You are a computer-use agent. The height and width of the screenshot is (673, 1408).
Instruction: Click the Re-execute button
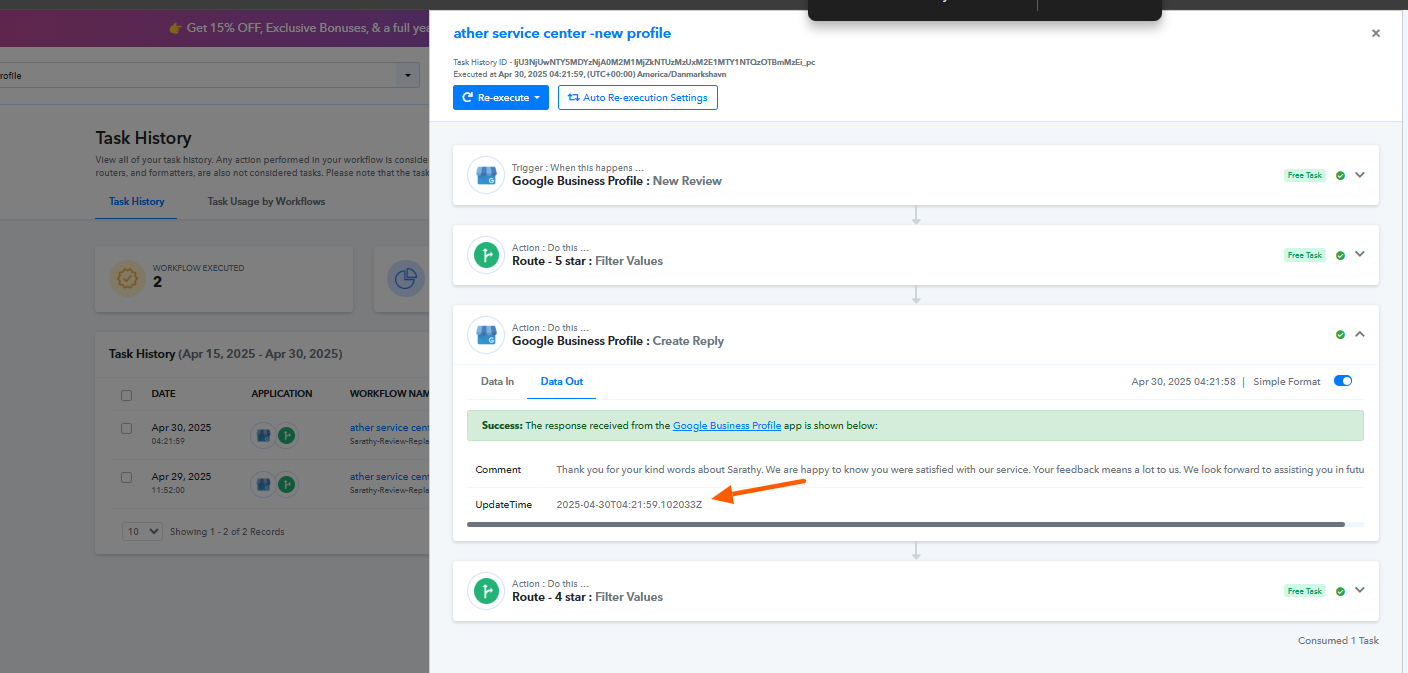coord(500,98)
